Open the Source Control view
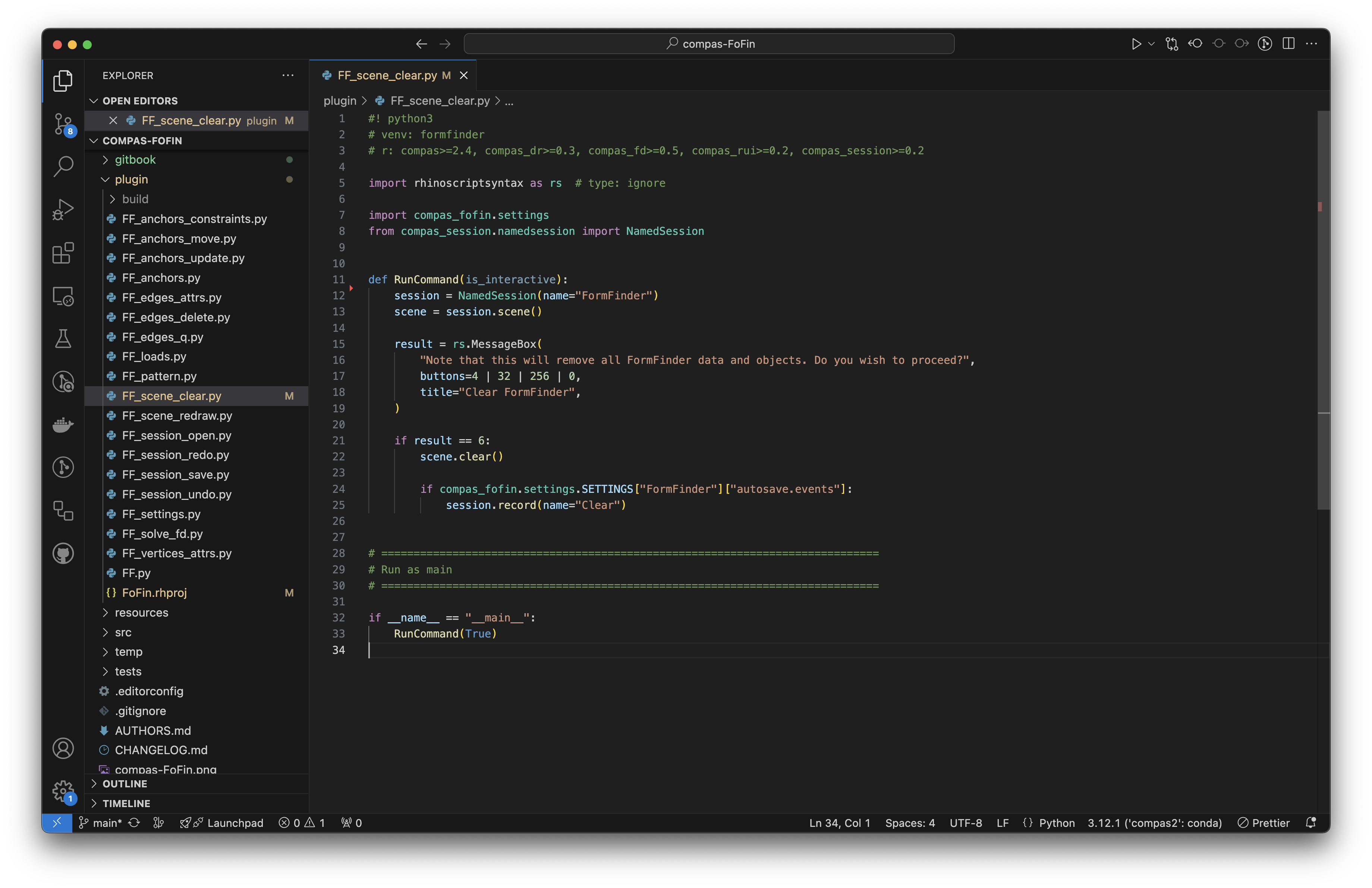The width and height of the screenshot is (1372, 888). (x=63, y=124)
